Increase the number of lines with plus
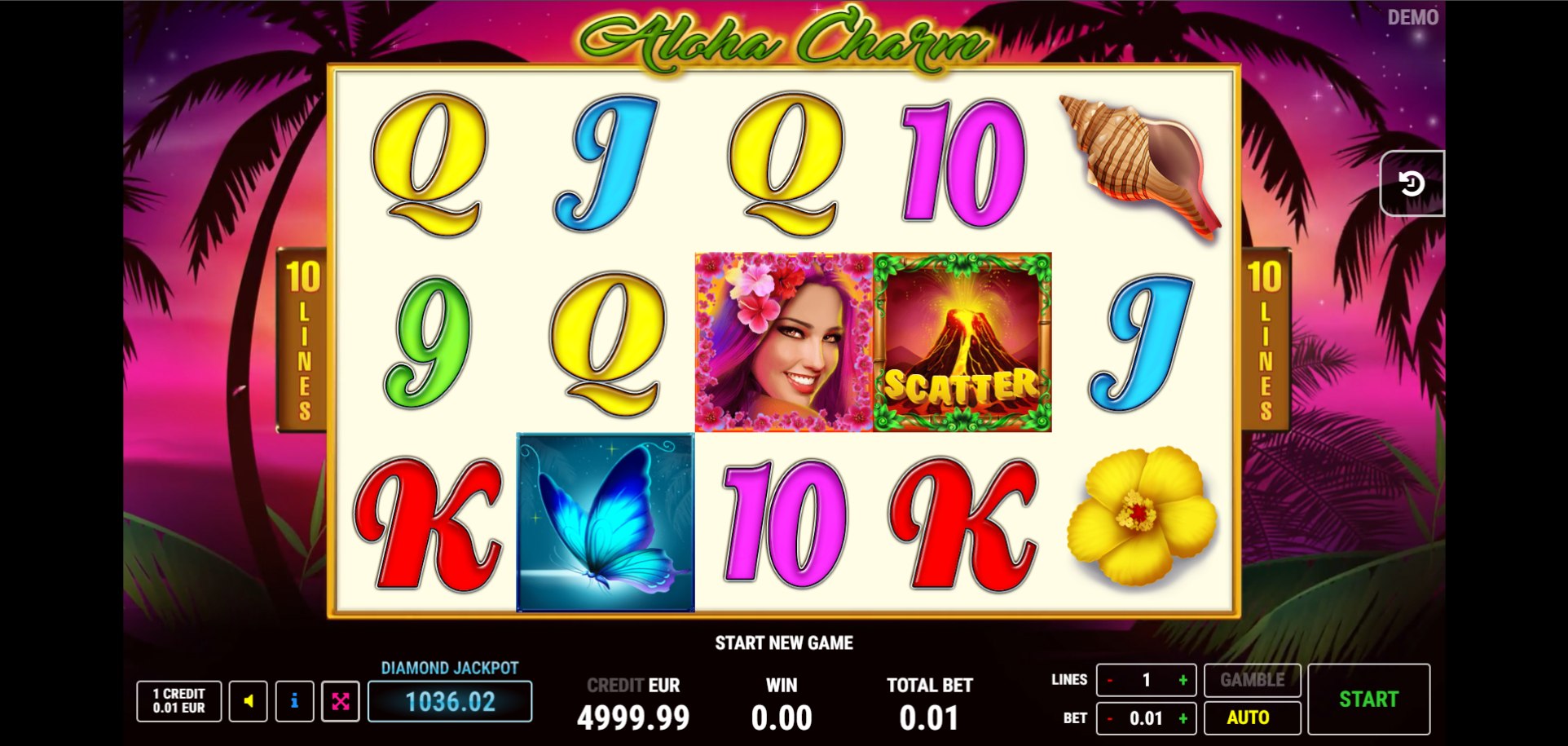Image resolution: width=1568 pixels, height=746 pixels. click(1183, 680)
